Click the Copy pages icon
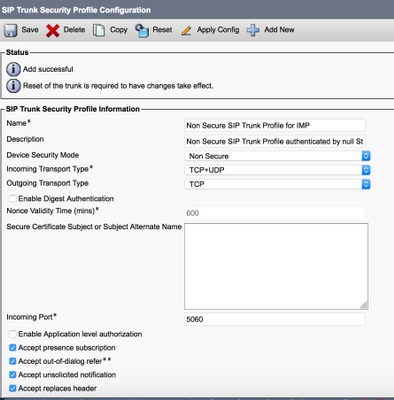Screen dimensions: 394x400 pyautogui.click(x=99, y=30)
